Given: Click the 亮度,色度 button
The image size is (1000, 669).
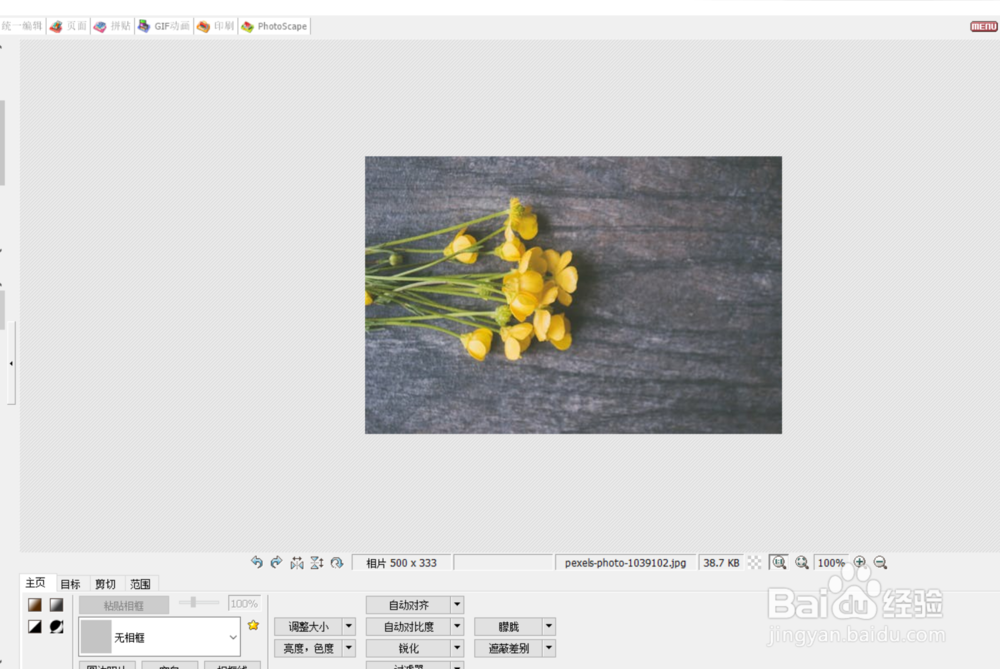Looking at the screenshot, I should (x=309, y=649).
